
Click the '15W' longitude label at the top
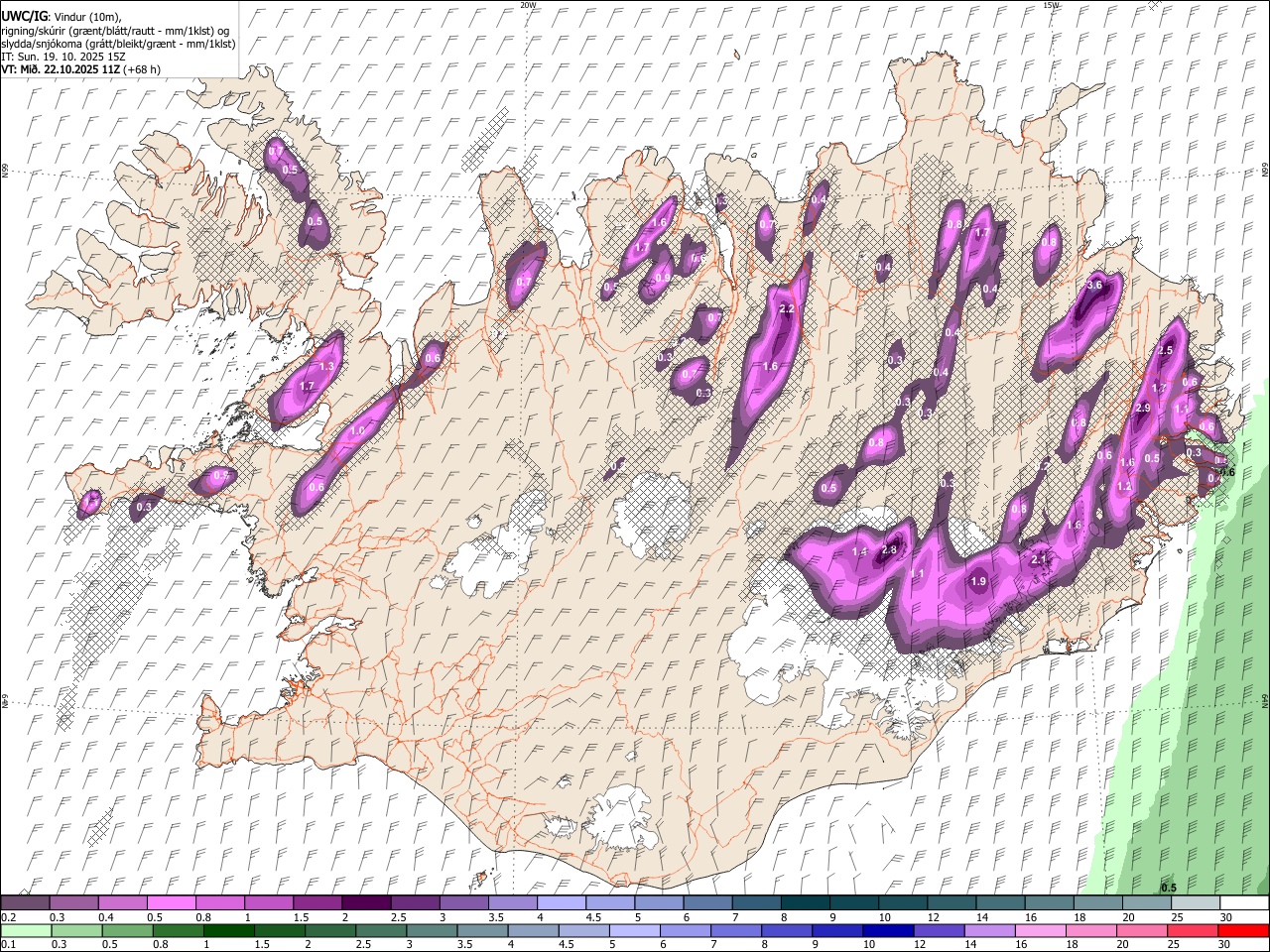click(x=1051, y=5)
